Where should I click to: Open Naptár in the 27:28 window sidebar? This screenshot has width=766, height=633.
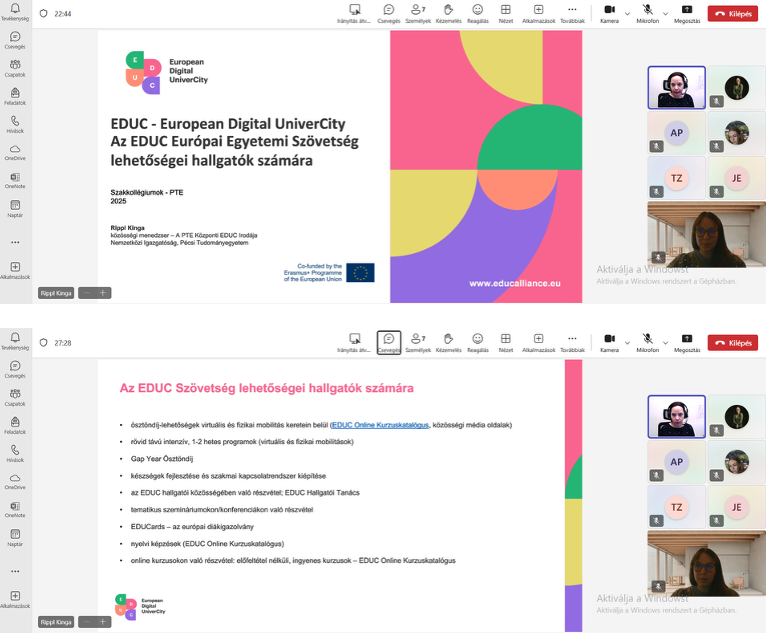[15, 538]
